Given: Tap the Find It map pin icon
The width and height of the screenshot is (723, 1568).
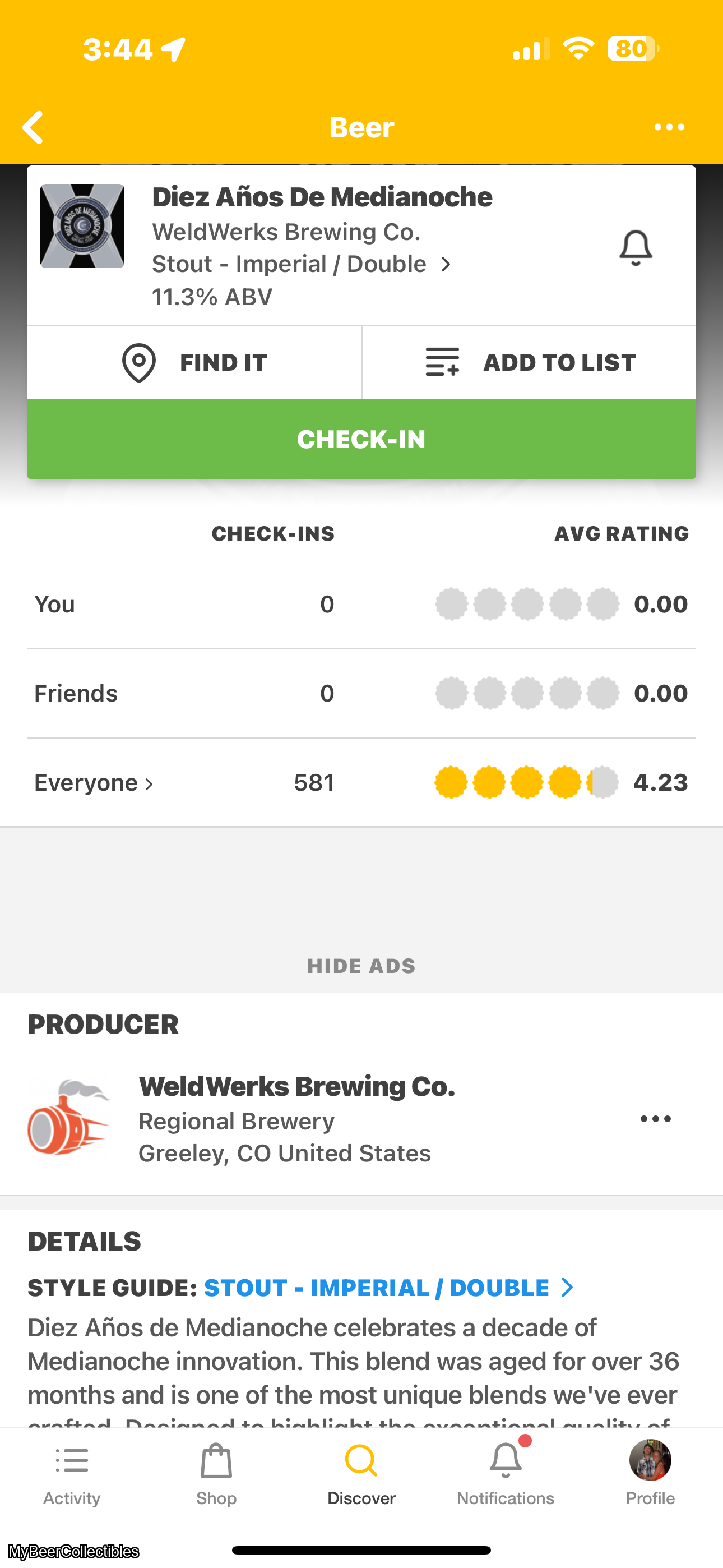Looking at the screenshot, I should [x=139, y=363].
